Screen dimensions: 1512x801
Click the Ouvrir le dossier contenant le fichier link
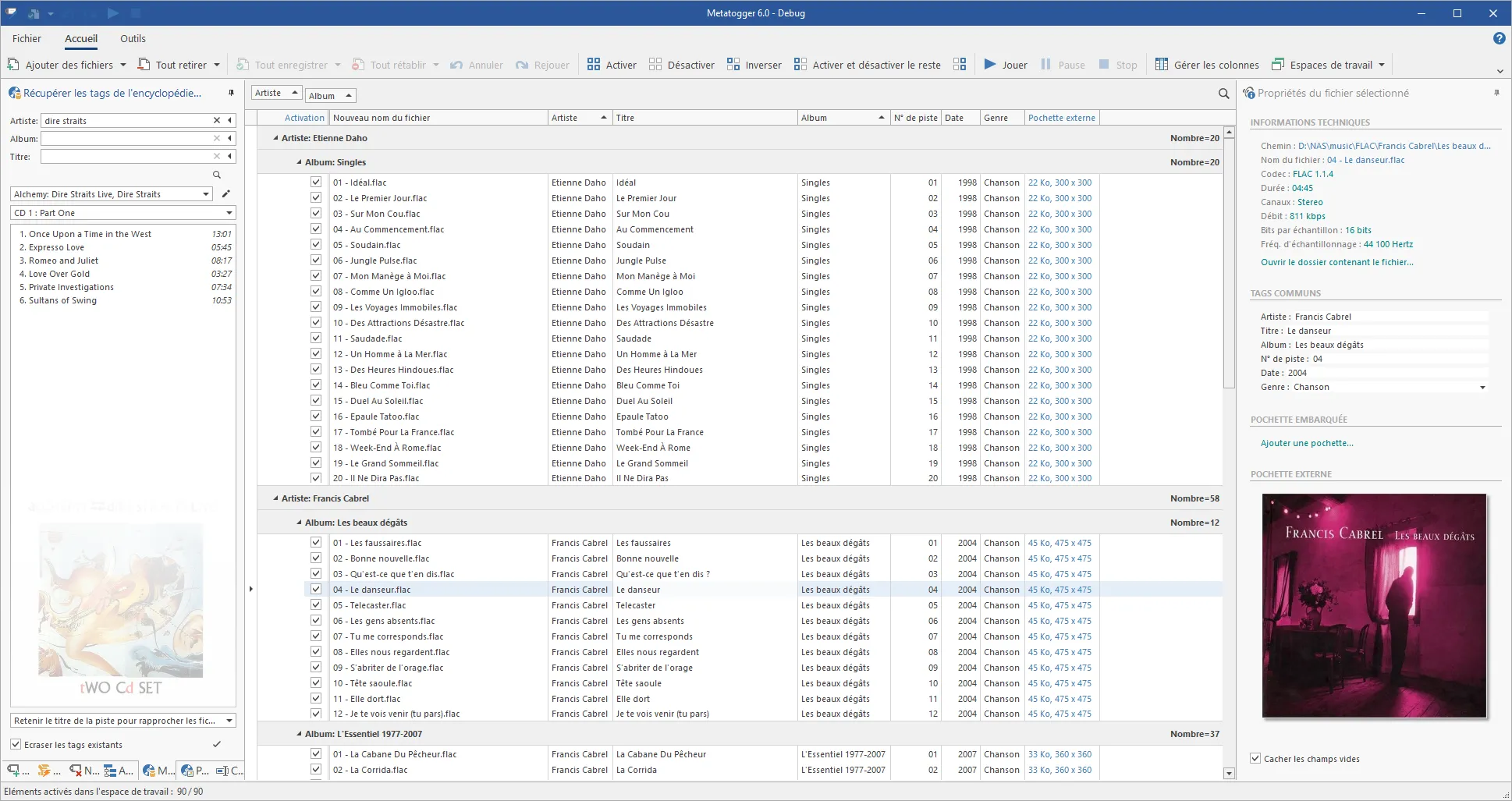(1336, 261)
